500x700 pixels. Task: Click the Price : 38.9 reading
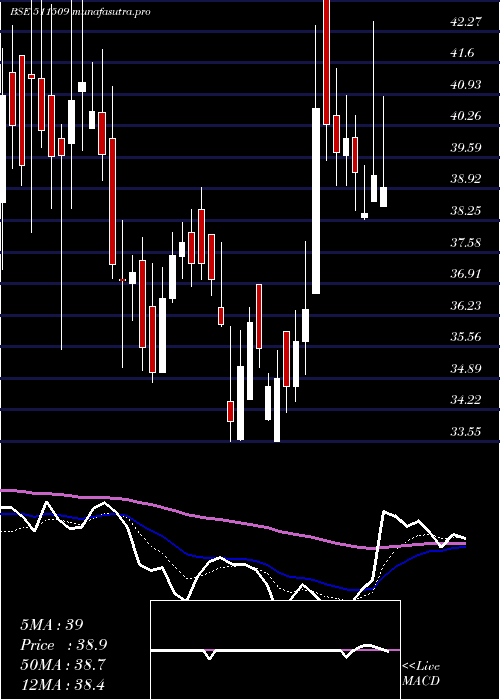click(x=64, y=645)
